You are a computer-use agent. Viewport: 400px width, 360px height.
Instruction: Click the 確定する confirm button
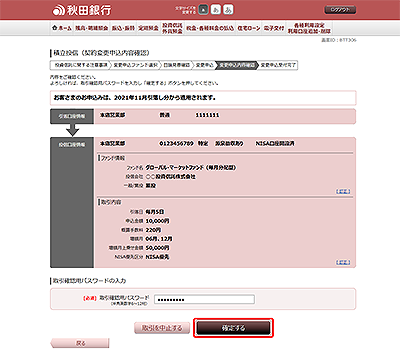pos(233,328)
